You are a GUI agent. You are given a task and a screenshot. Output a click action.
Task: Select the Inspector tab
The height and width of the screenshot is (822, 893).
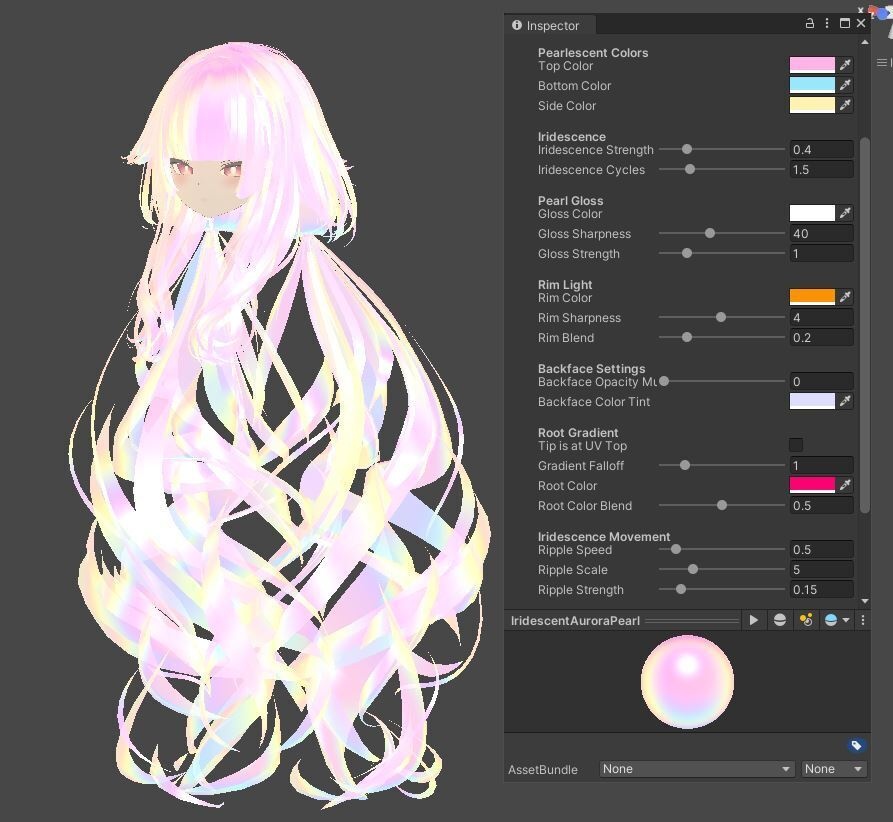[x=550, y=25]
